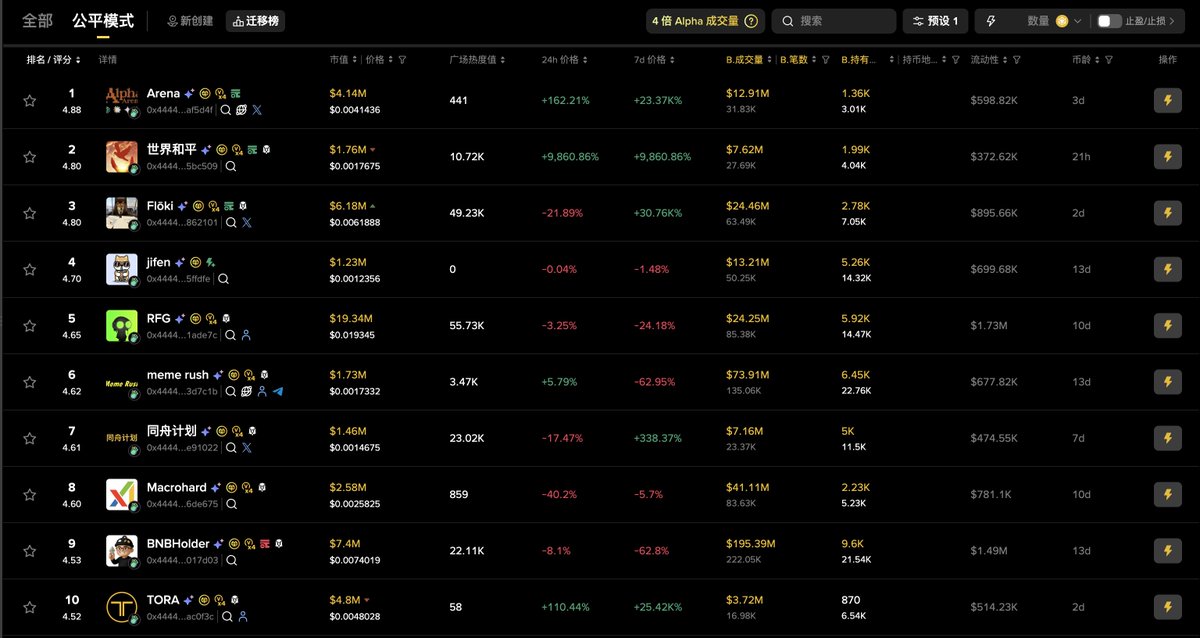1200x638 pixels.
Task: Open the Macrohard token logo
Action: coord(122,494)
